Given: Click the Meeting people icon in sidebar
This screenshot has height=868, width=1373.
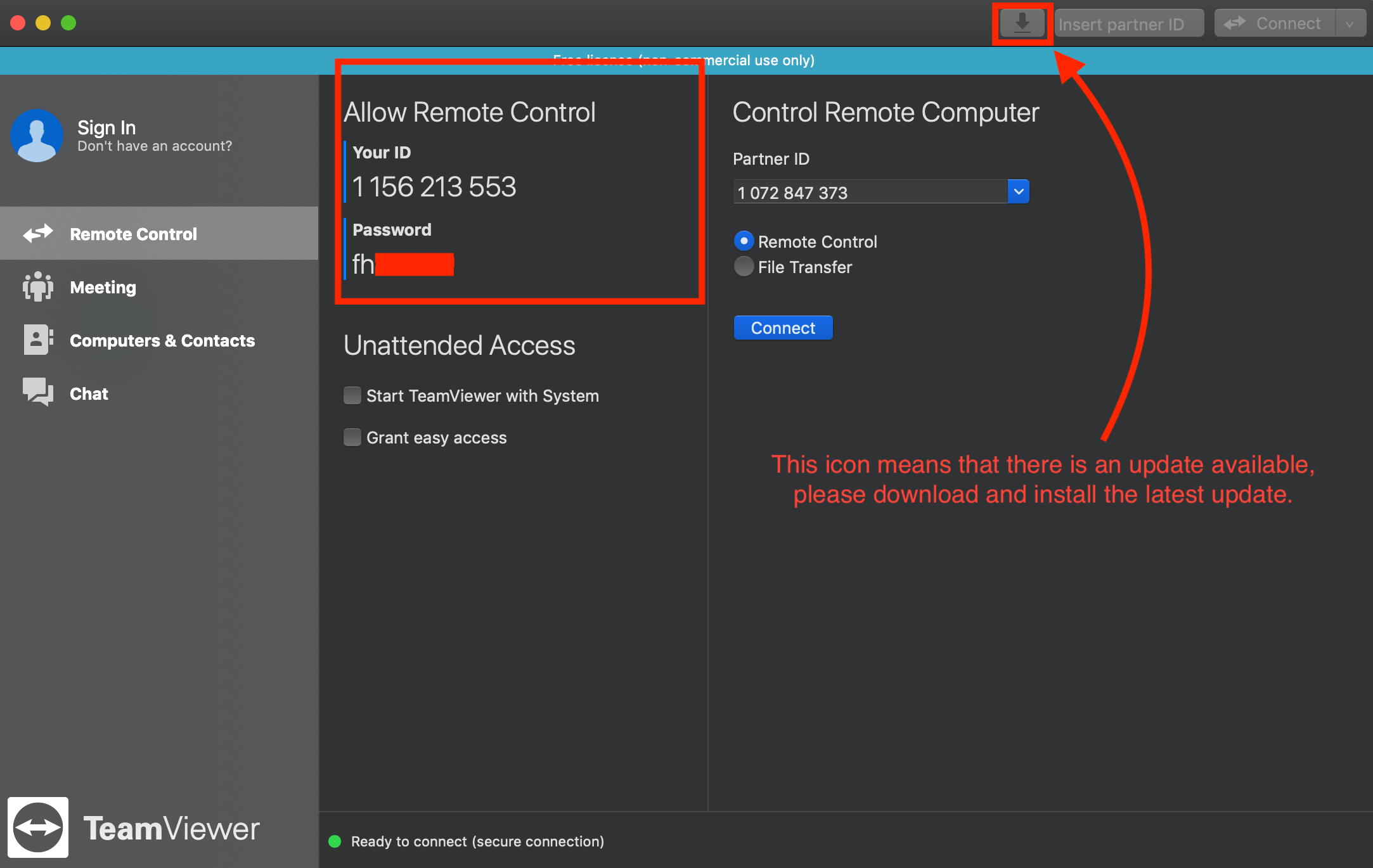Looking at the screenshot, I should [x=38, y=286].
